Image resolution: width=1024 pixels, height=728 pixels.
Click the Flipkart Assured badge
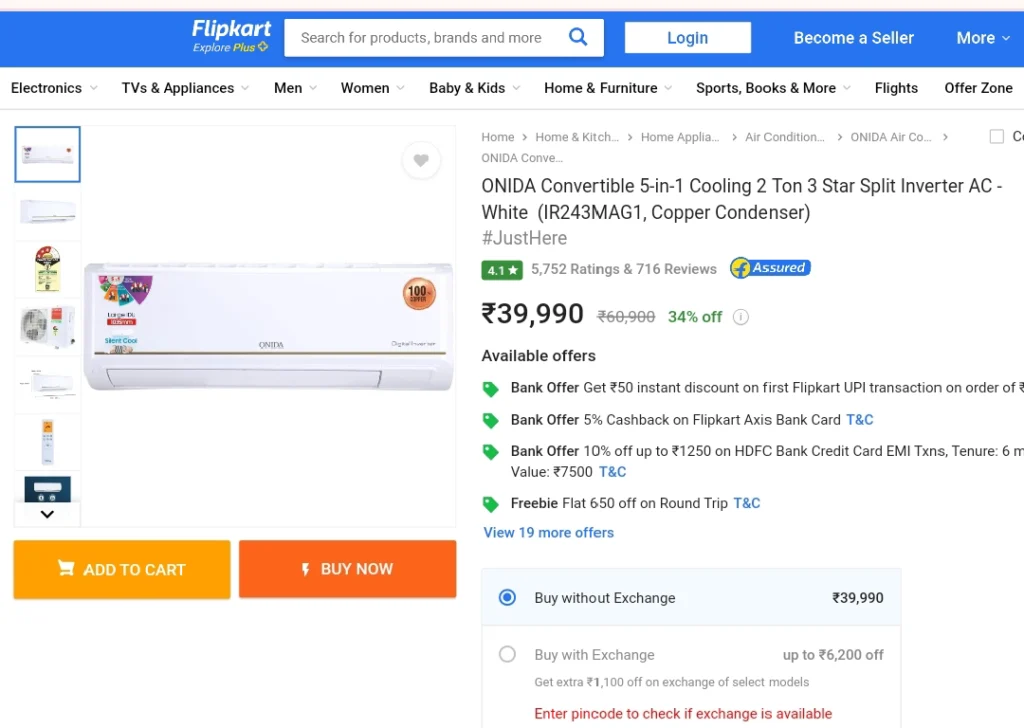(x=771, y=268)
